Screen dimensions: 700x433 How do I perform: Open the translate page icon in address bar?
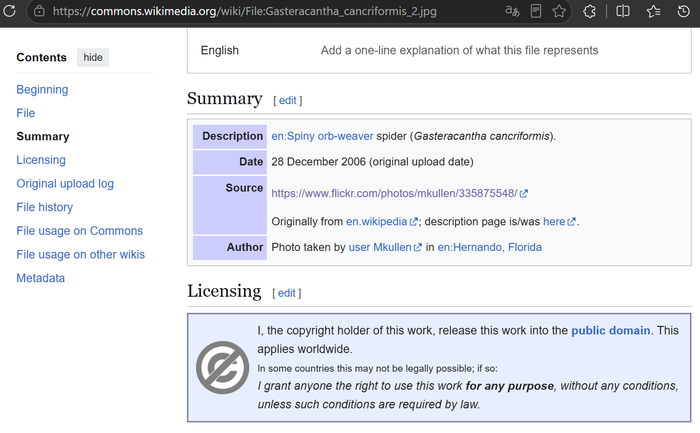[512, 11]
